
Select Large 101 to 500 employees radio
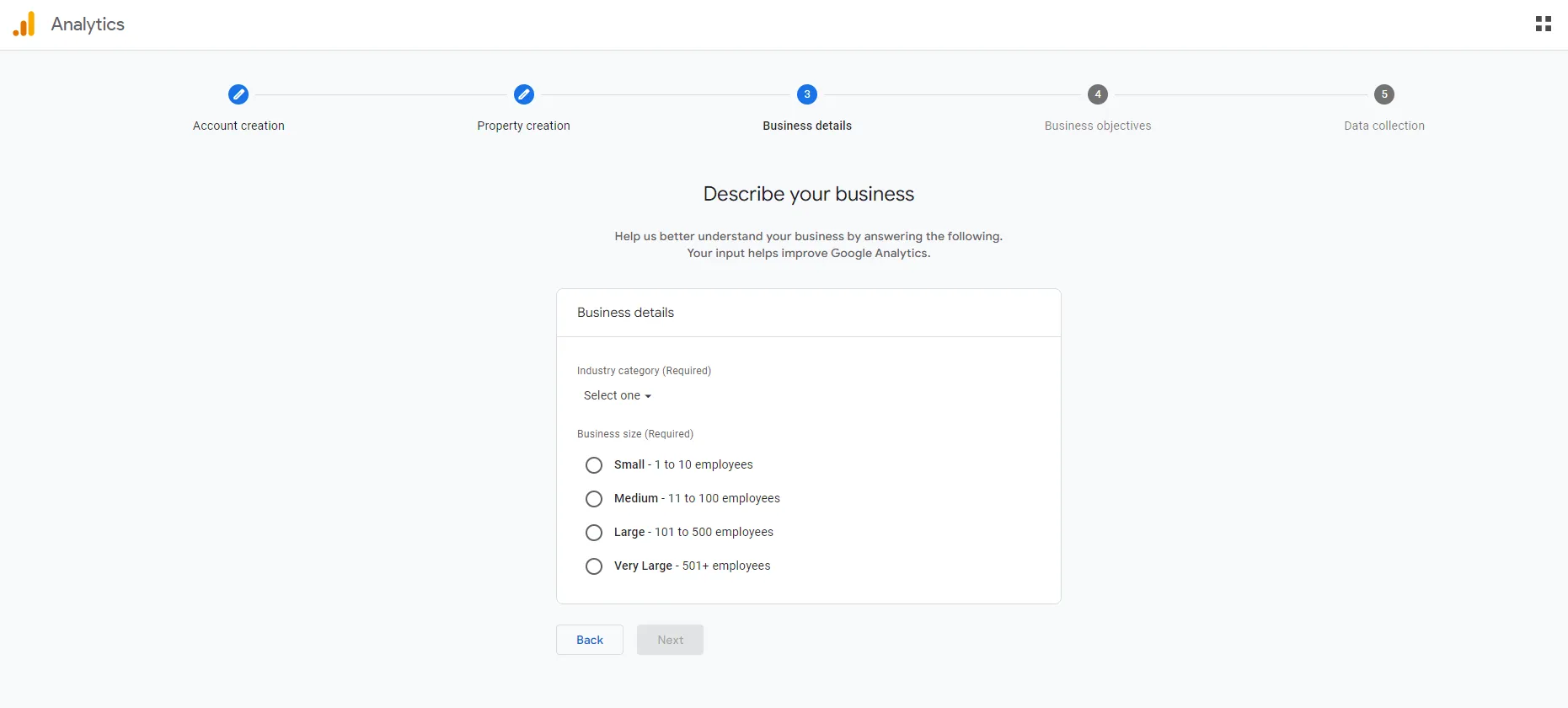click(x=594, y=533)
